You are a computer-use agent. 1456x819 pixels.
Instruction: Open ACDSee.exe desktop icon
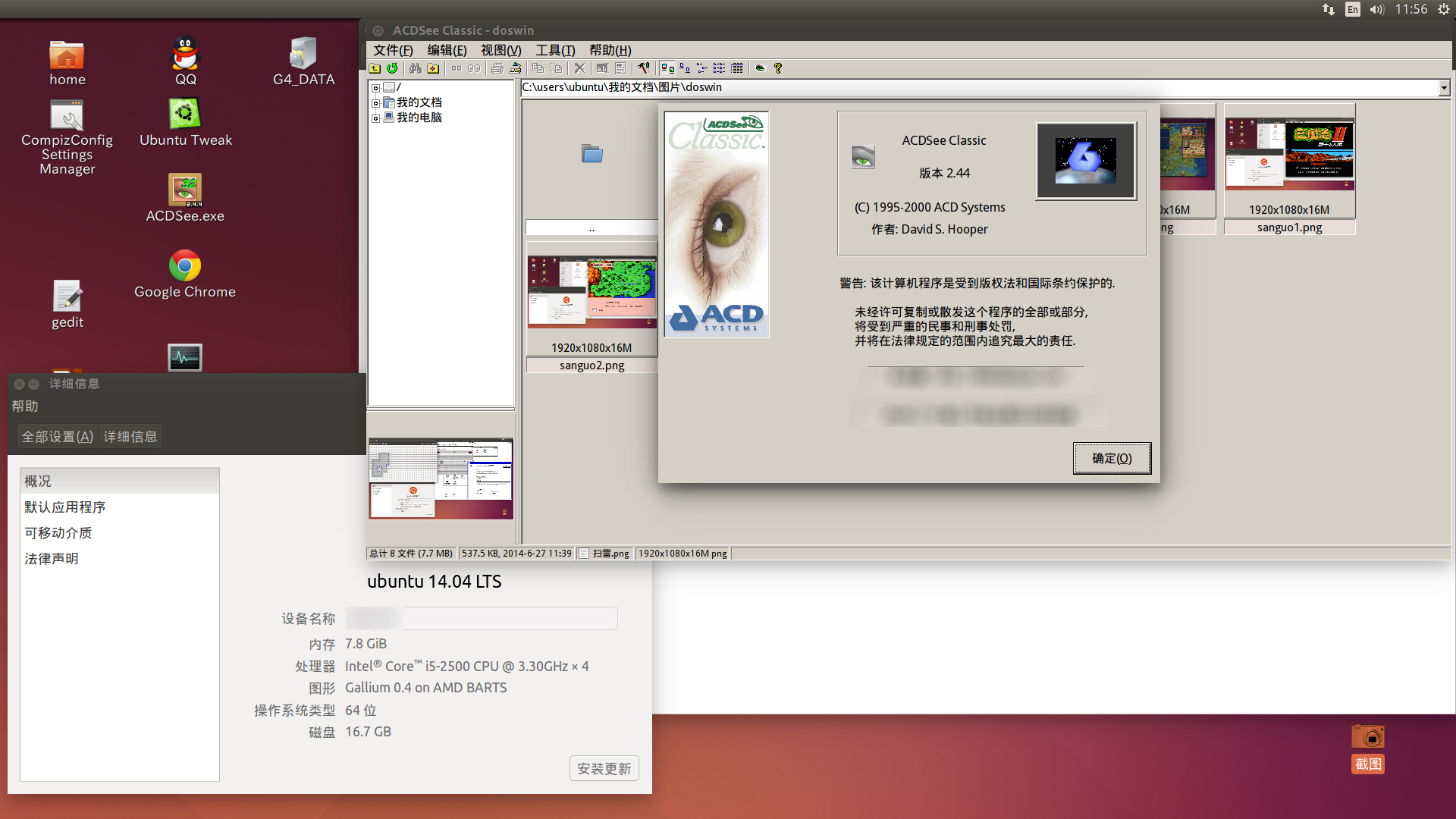point(185,198)
